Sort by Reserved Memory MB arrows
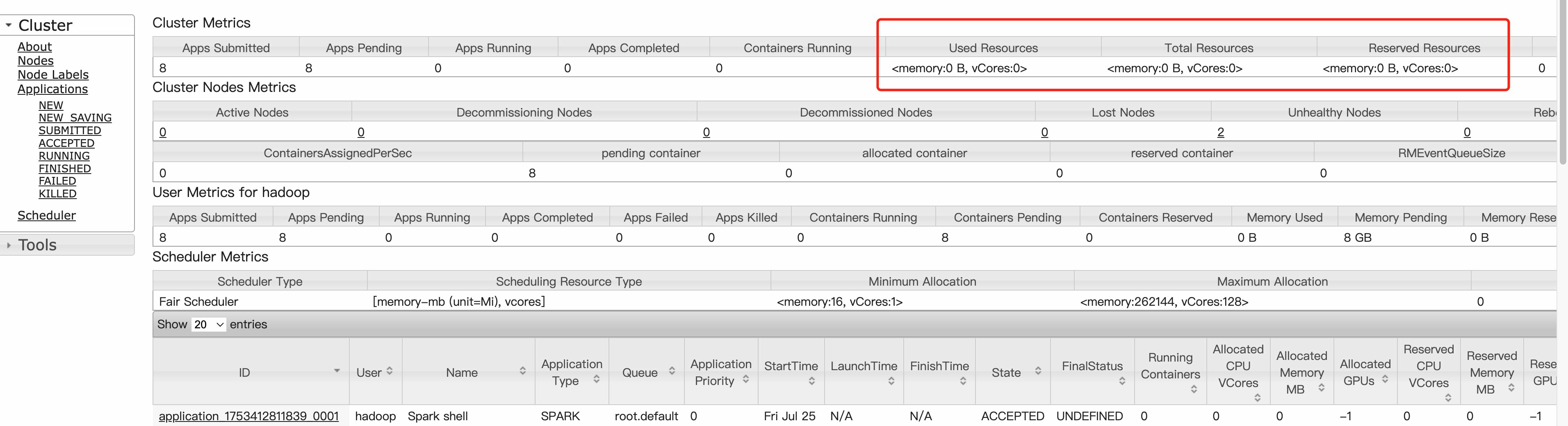 (1511, 387)
